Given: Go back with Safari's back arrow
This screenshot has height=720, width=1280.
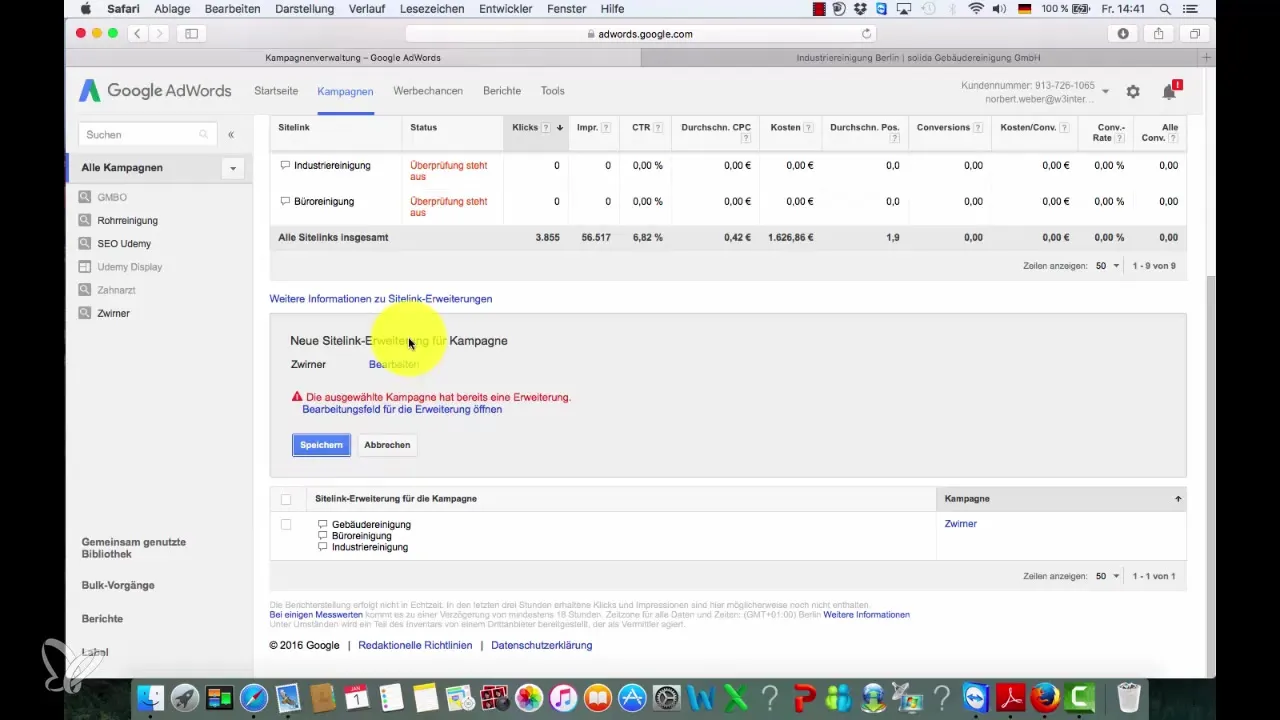Looking at the screenshot, I should 137,33.
